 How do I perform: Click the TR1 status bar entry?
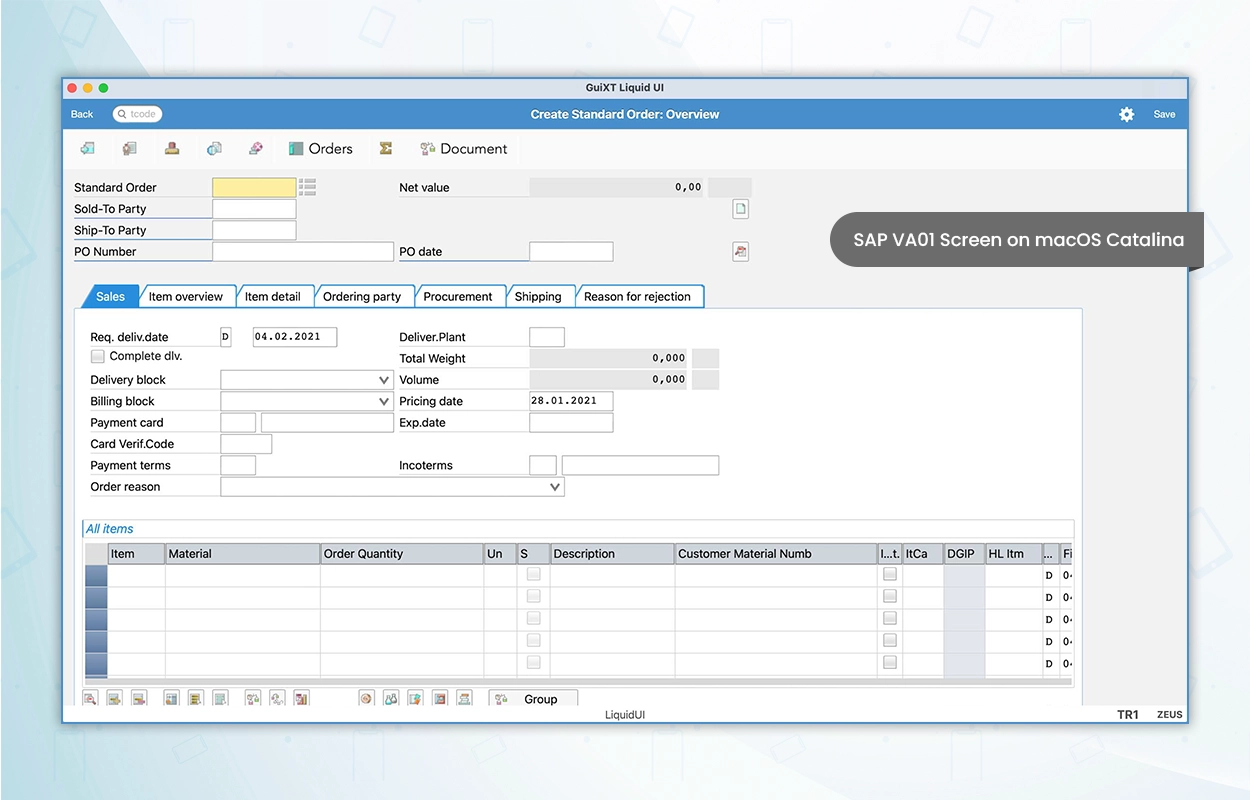tap(1128, 715)
